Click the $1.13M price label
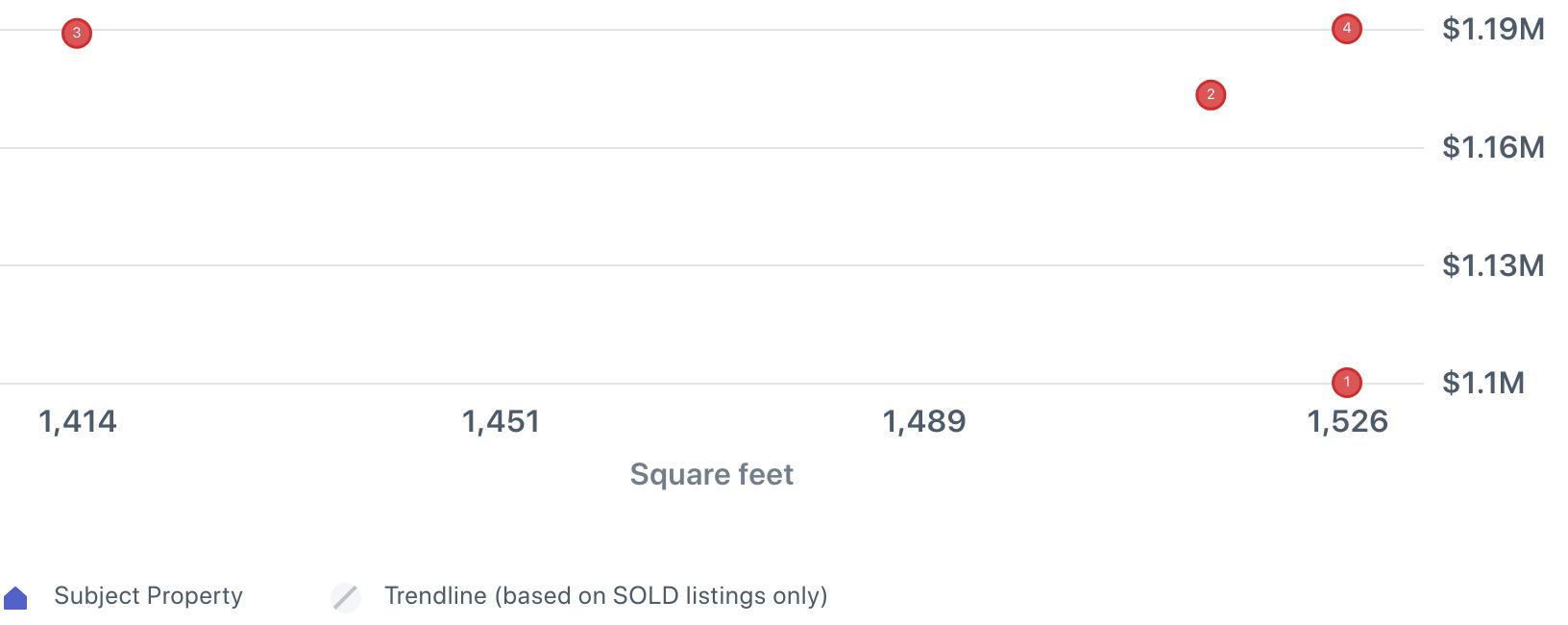The height and width of the screenshot is (625, 1568). click(x=1492, y=265)
